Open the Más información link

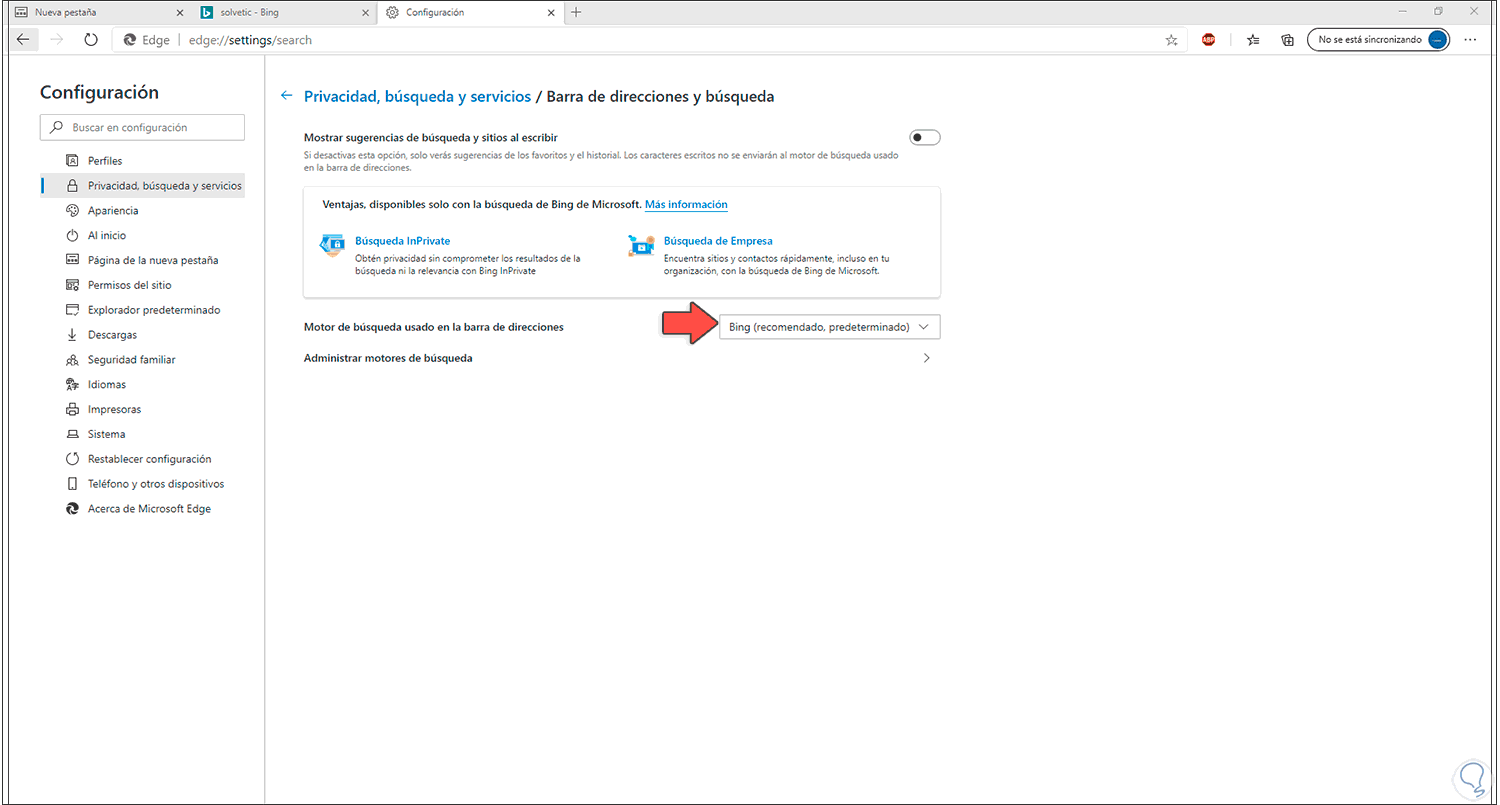click(686, 205)
